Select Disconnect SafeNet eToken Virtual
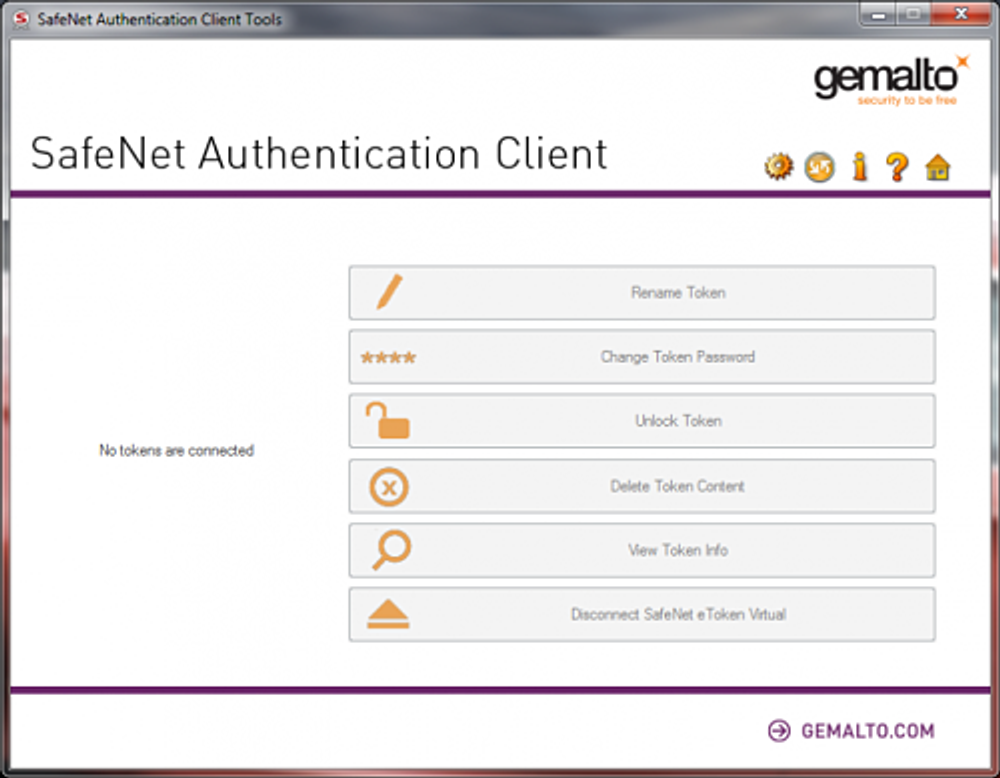 pyautogui.click(x=642, y=615)
